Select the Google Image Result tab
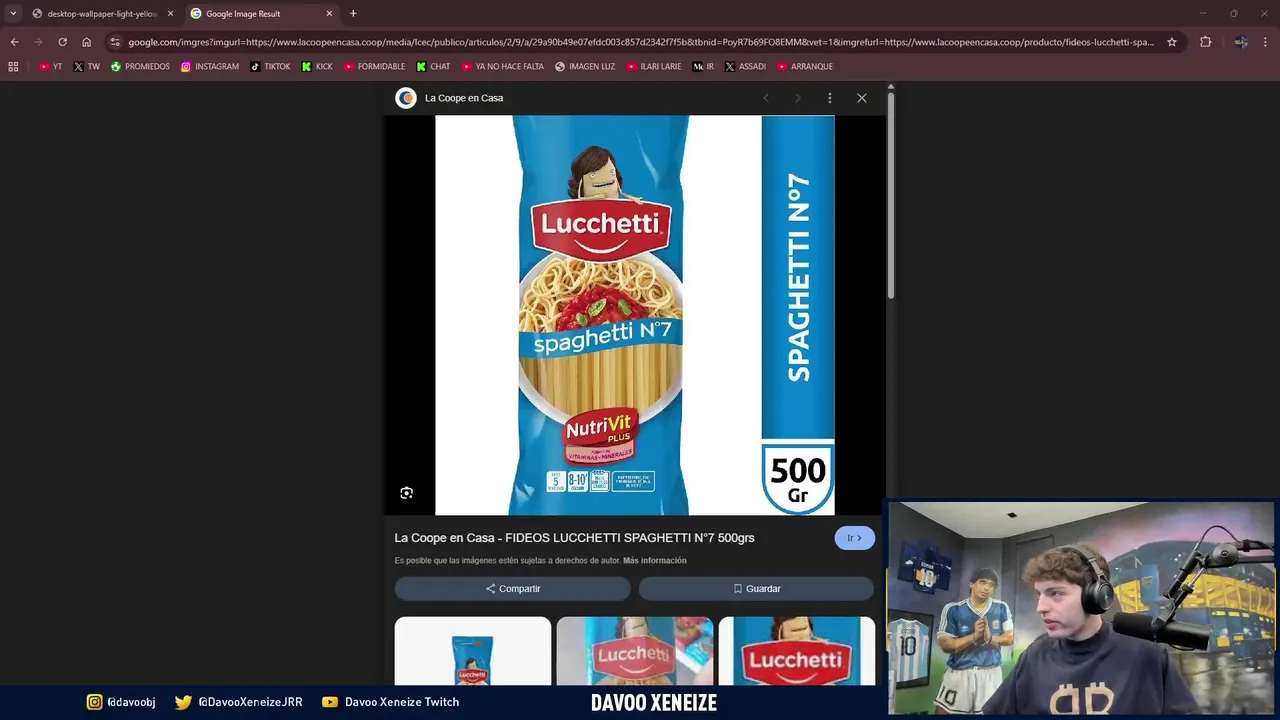The image size is (1280, 720). click(262, 14)
